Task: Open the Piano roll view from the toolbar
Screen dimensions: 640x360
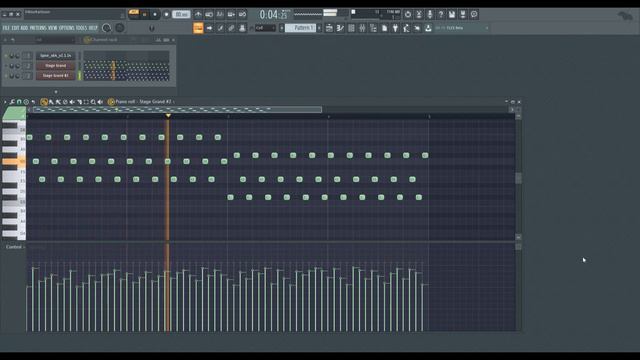Action: tap(340, 28)
